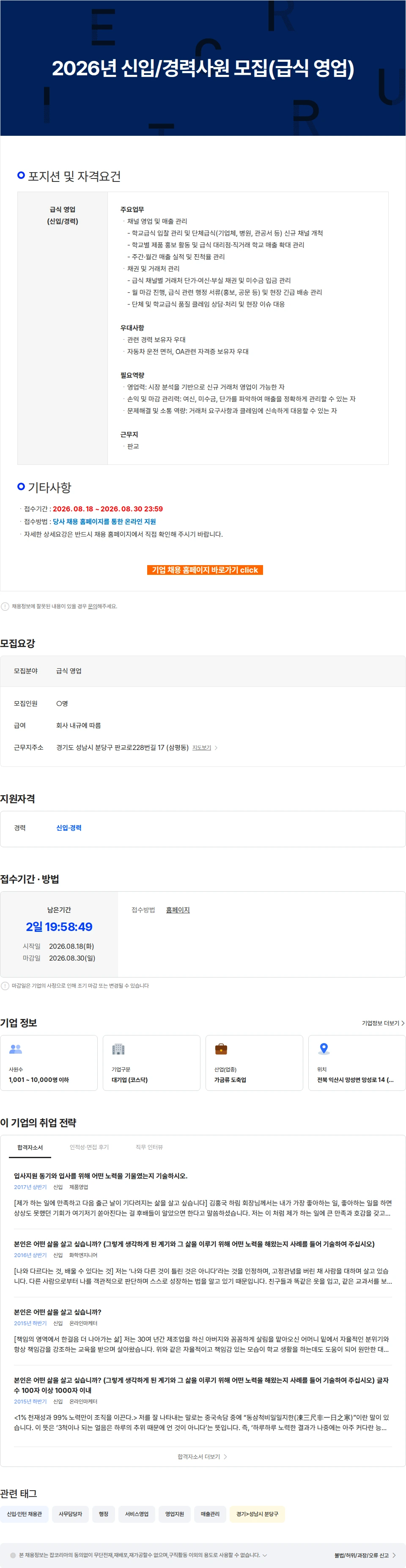Click the chevron next to 기업정보 더보기
The height and width of the screenshot is (1568, 406).
click(403, 1023)
